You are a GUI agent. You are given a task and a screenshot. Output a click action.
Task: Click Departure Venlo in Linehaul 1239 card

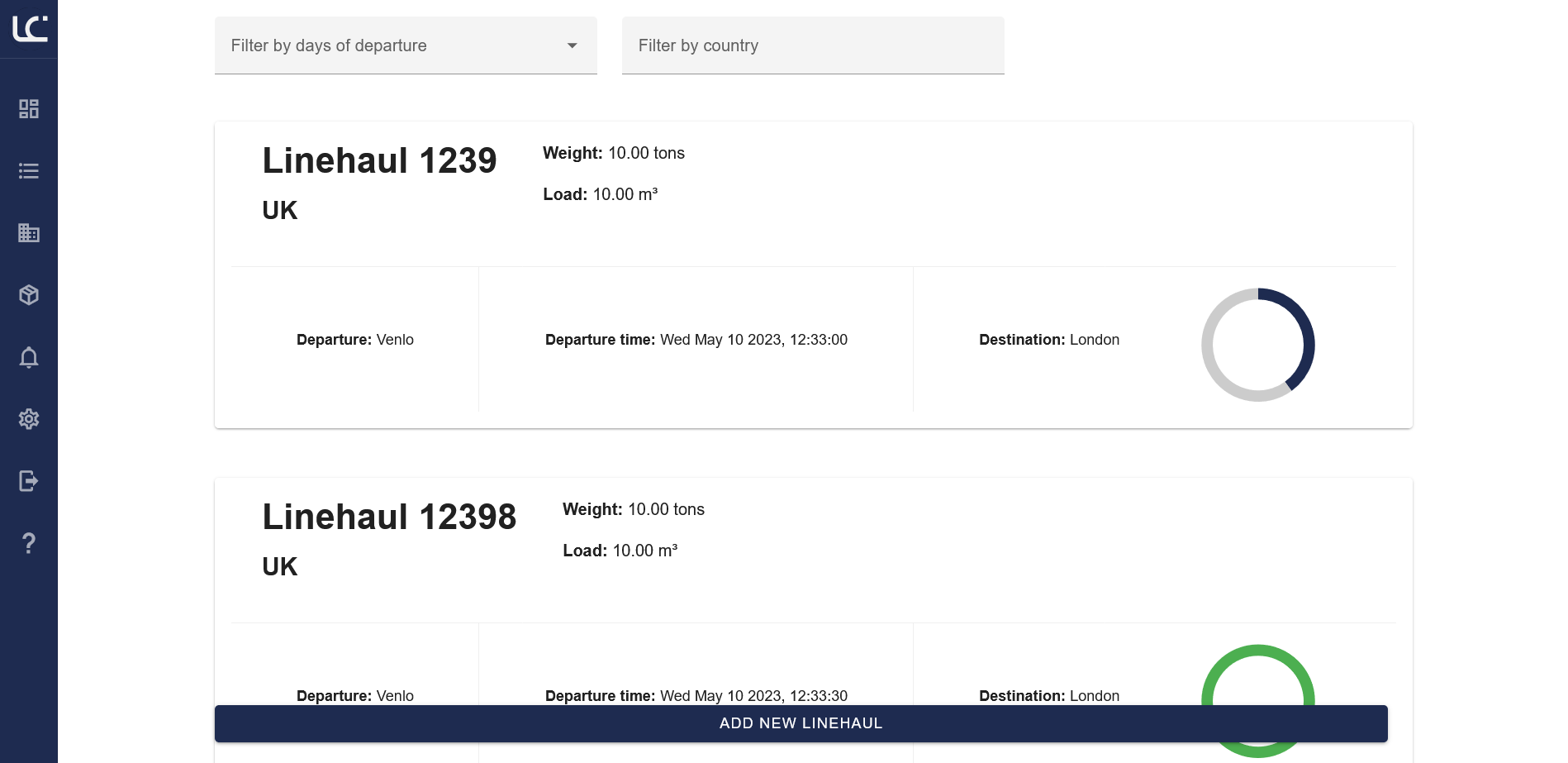(354, 340)
